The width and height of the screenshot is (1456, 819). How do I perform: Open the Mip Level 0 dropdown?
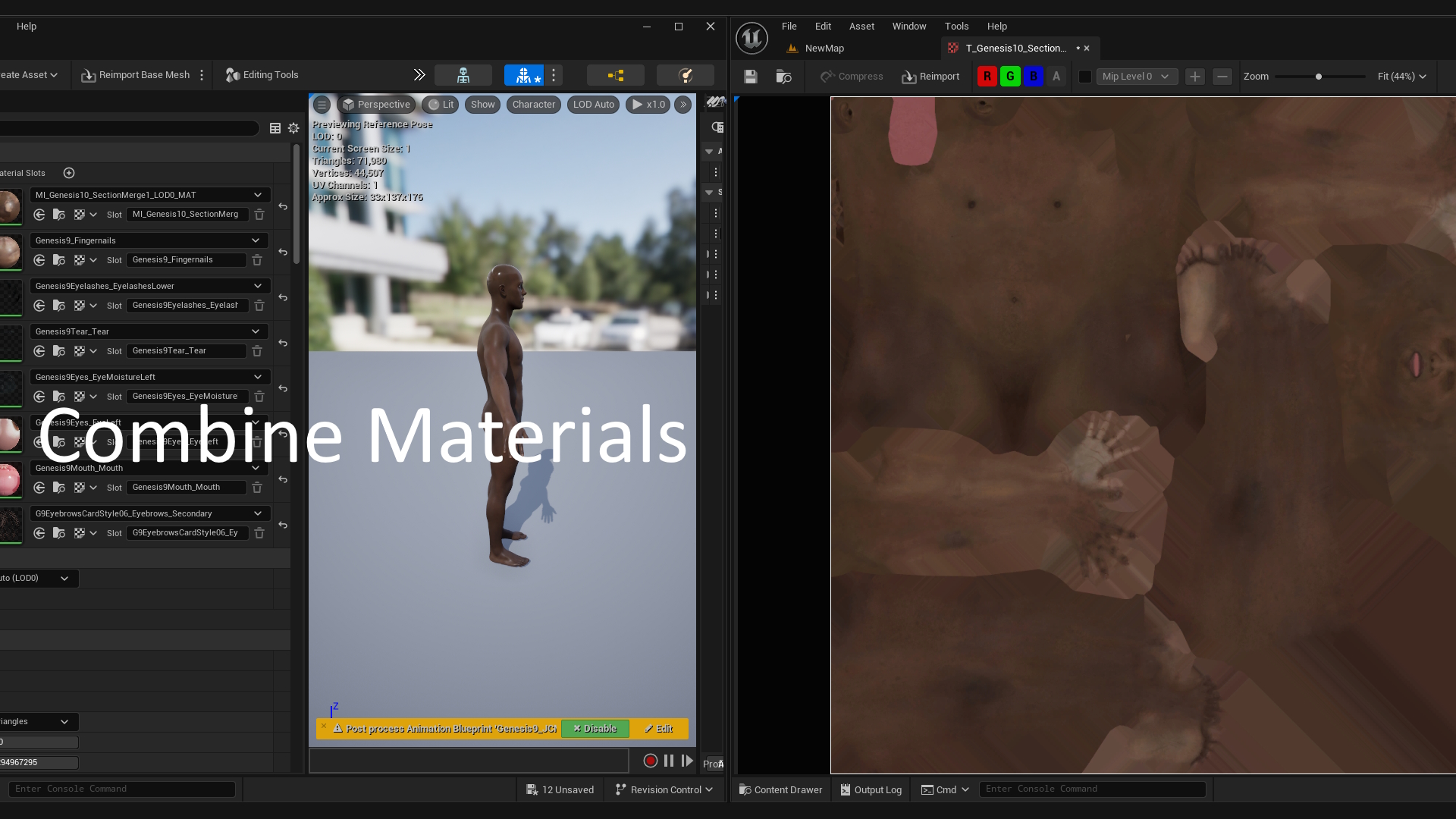1137,77
